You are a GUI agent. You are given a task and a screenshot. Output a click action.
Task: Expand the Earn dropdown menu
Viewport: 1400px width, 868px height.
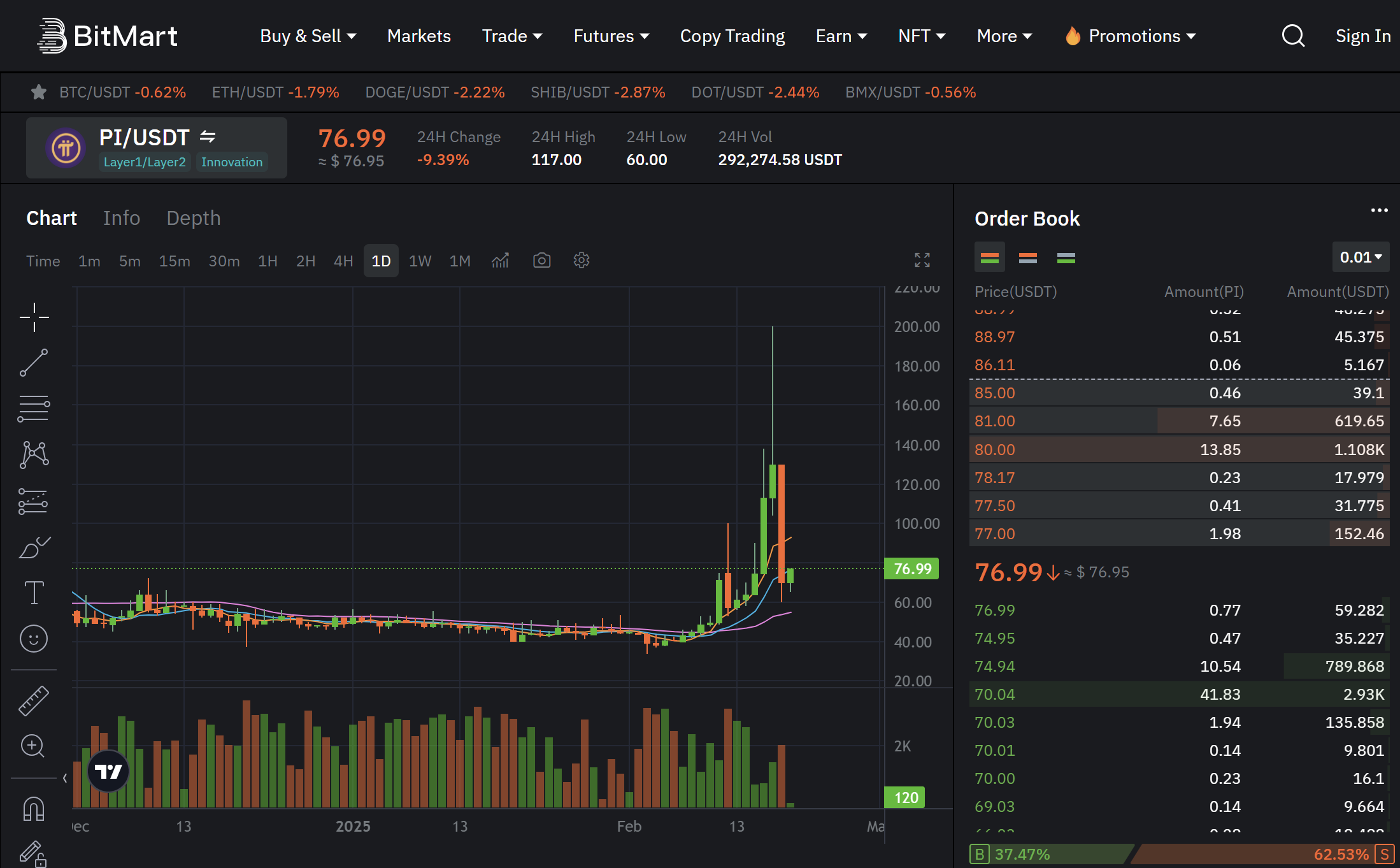point(841,36)
